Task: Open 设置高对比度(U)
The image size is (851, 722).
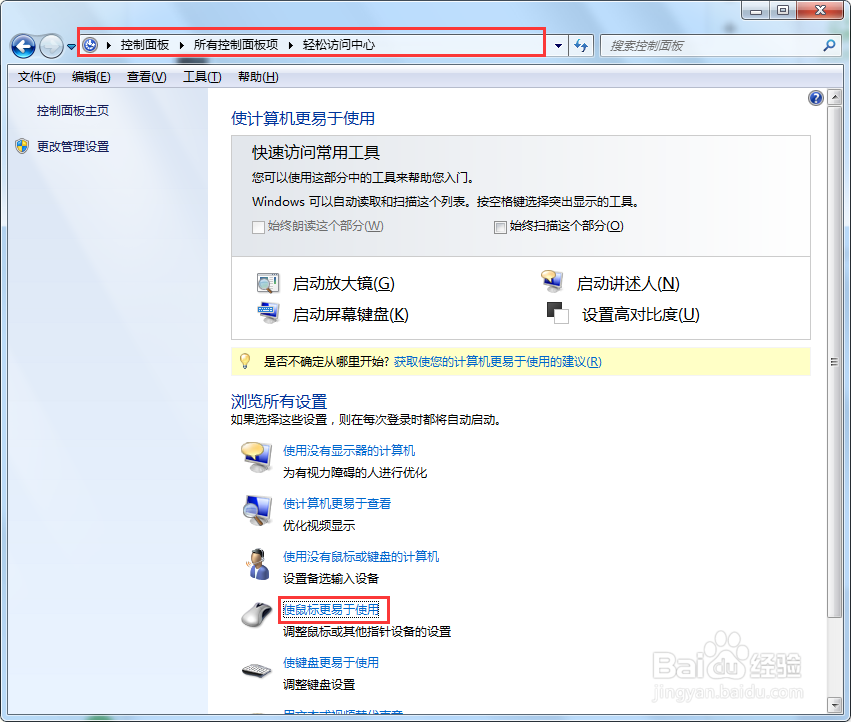Action: [x=640, y=315]
